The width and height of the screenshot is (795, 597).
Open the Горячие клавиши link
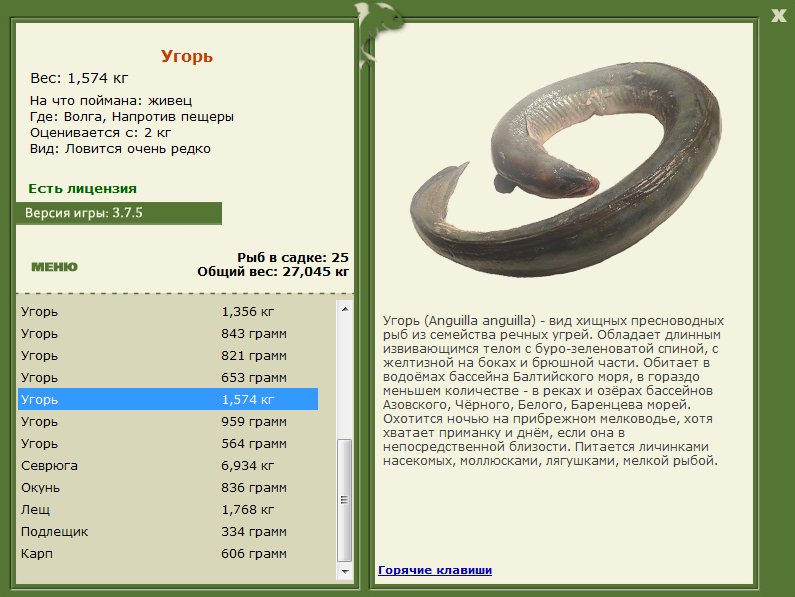[435, 570]
